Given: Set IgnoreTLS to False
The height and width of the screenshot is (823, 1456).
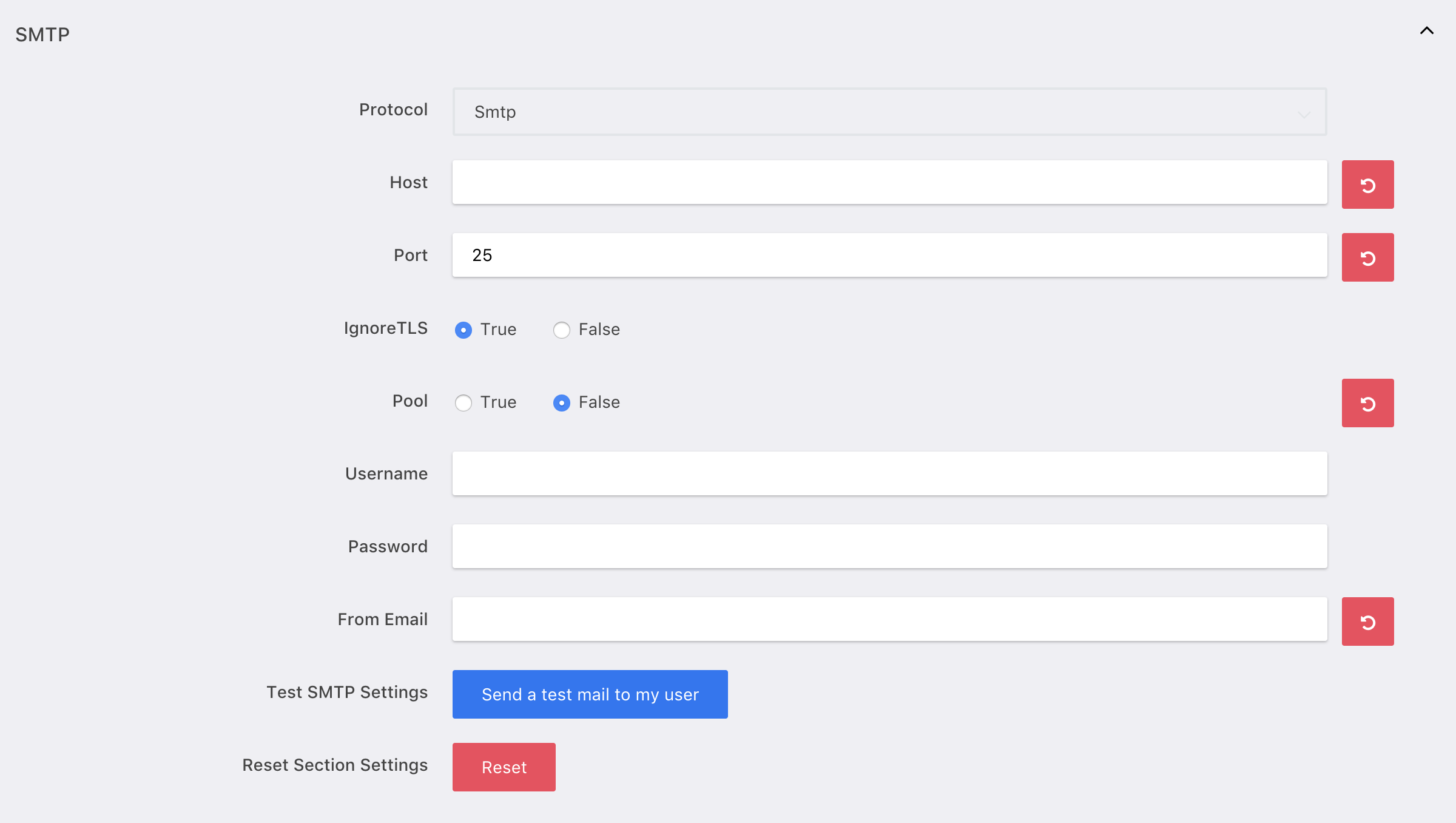Looking at the screenshot, I should click(x=562, y=330).
